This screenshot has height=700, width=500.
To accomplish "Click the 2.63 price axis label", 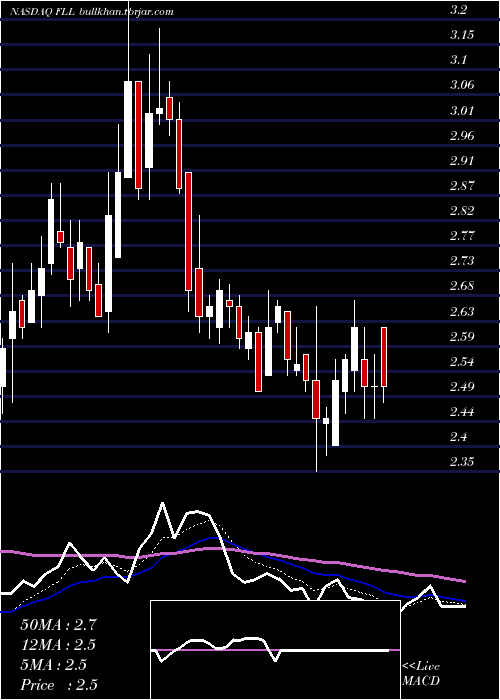I will [x=462, y=311].
